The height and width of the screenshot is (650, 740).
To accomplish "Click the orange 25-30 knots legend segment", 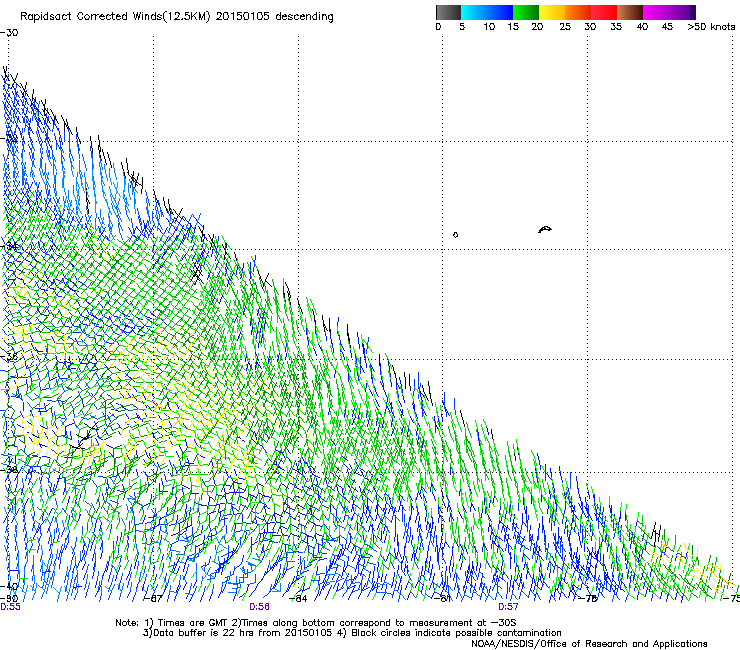I will (578, 12).
